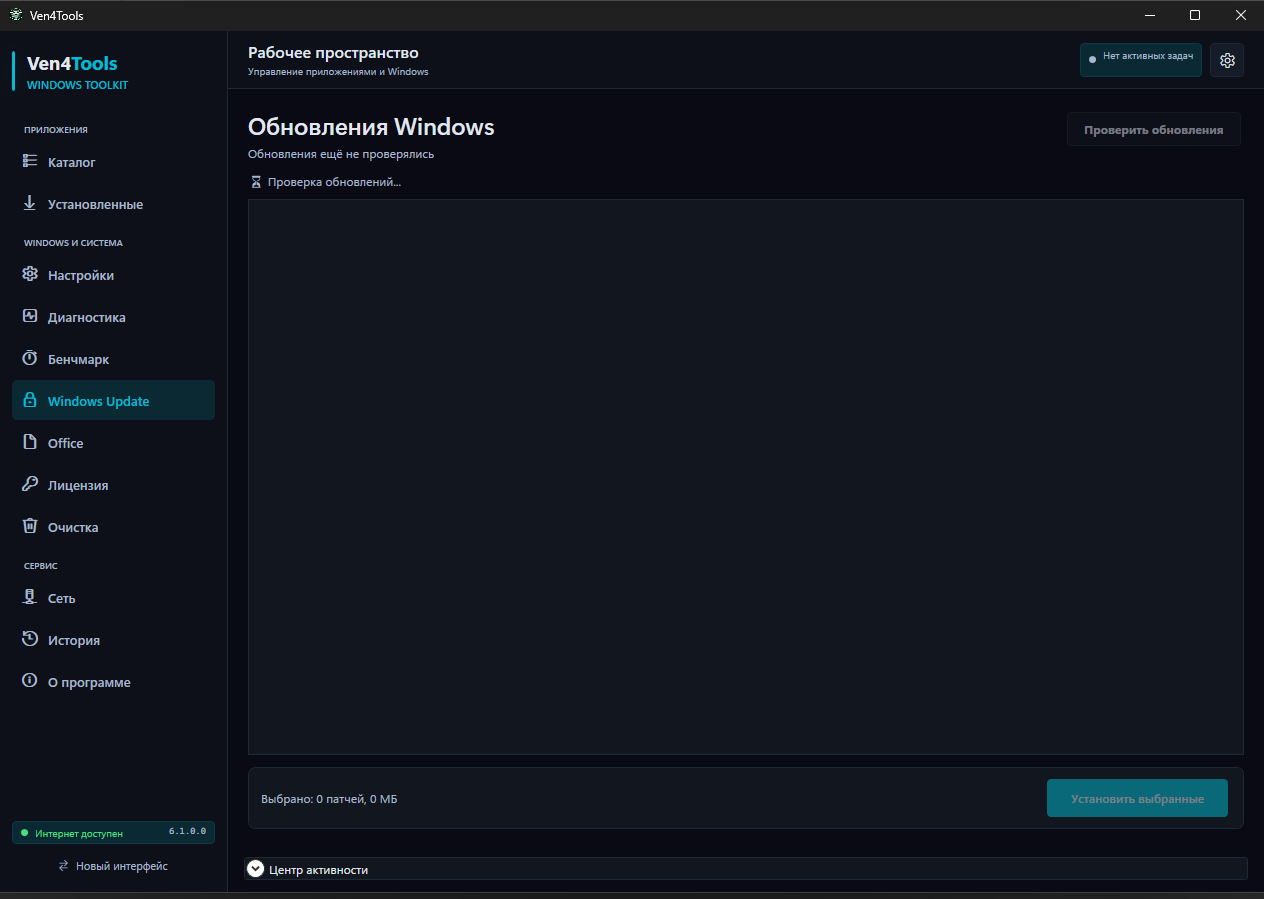Open settings via top-right gear icon

tap(1227, 60)
